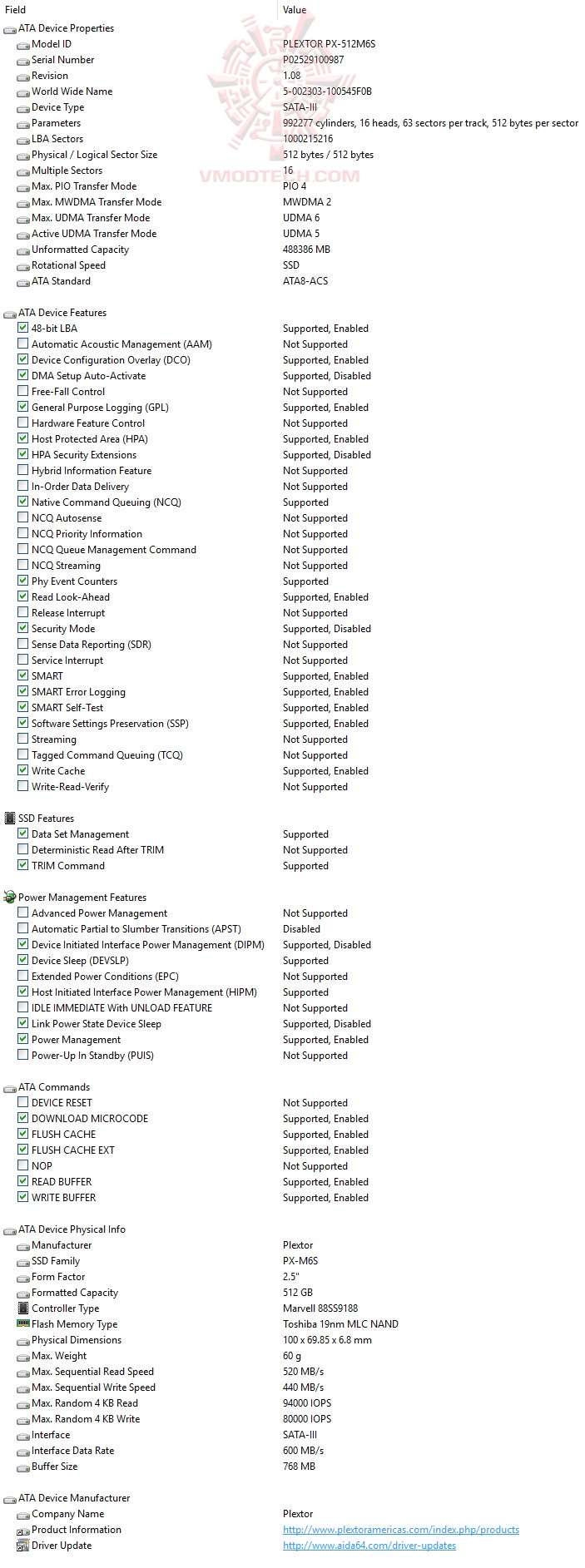Screen dimensions: 585x1568
Task: Select the PLEXTOR PX-512M6S model value
Action: (x=329, y=44)
